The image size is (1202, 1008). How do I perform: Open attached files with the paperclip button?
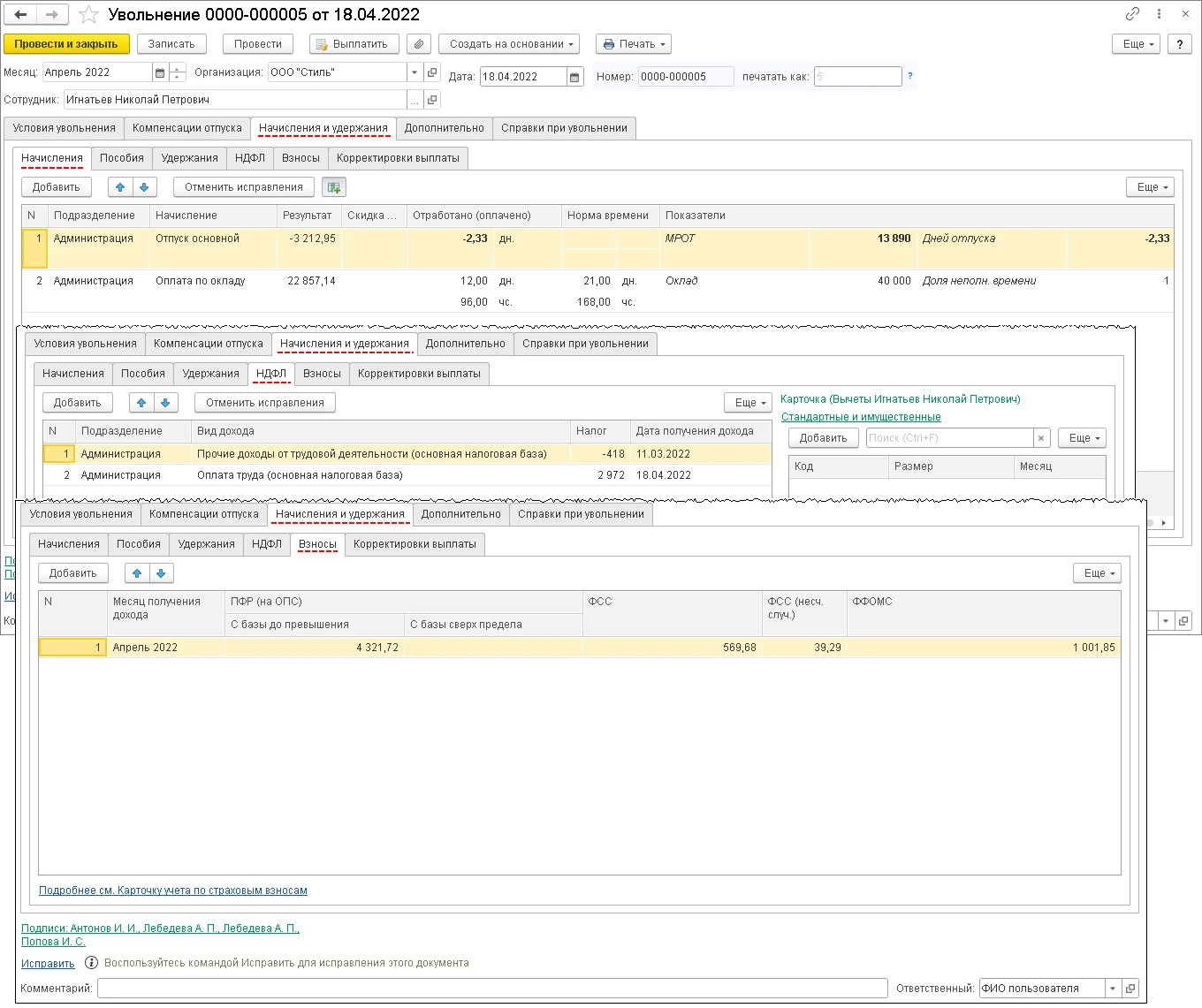pyautogui.click(x=419, y=44)
